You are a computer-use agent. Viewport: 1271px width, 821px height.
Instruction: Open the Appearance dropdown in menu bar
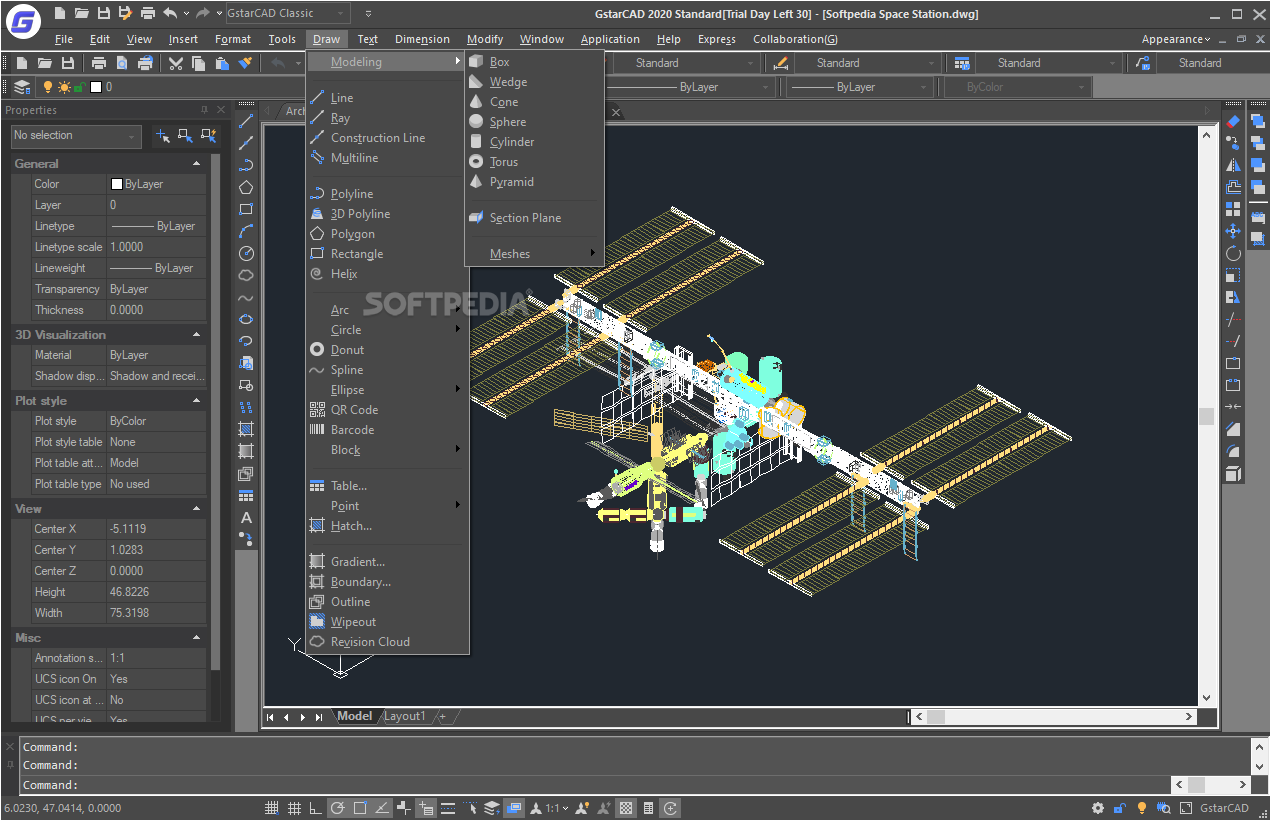1176,39
